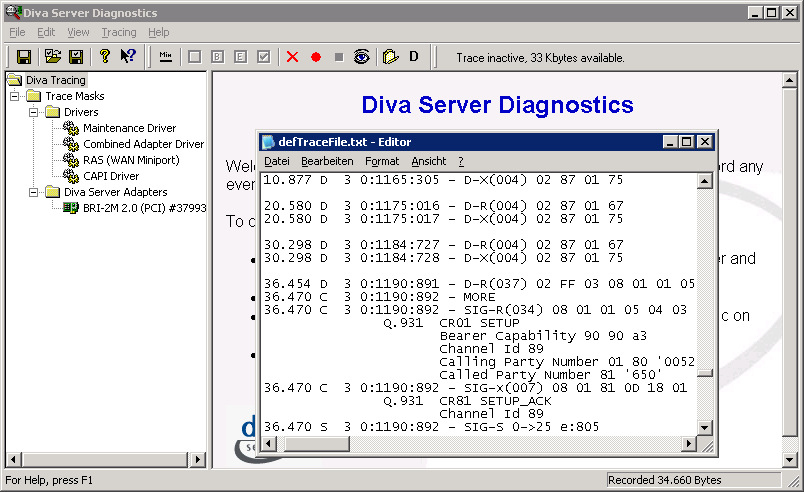This screenshot has width=804, height=492.
Task: Open the load trace mask folder icon
Action: [52, 56]
